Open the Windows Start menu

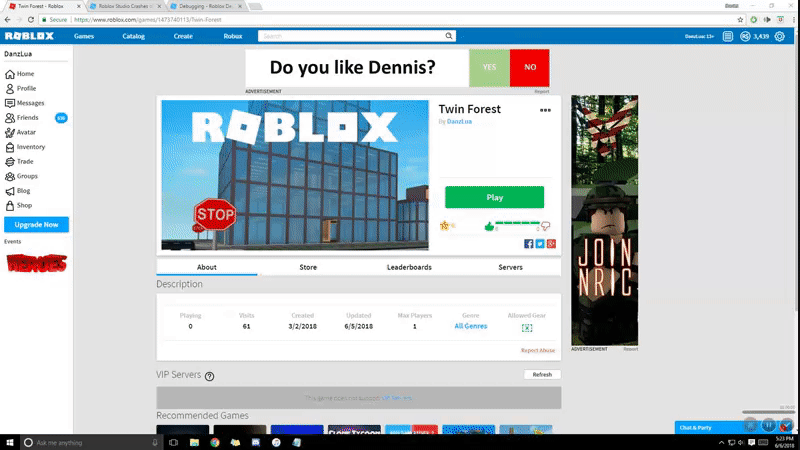click(10, 442)
